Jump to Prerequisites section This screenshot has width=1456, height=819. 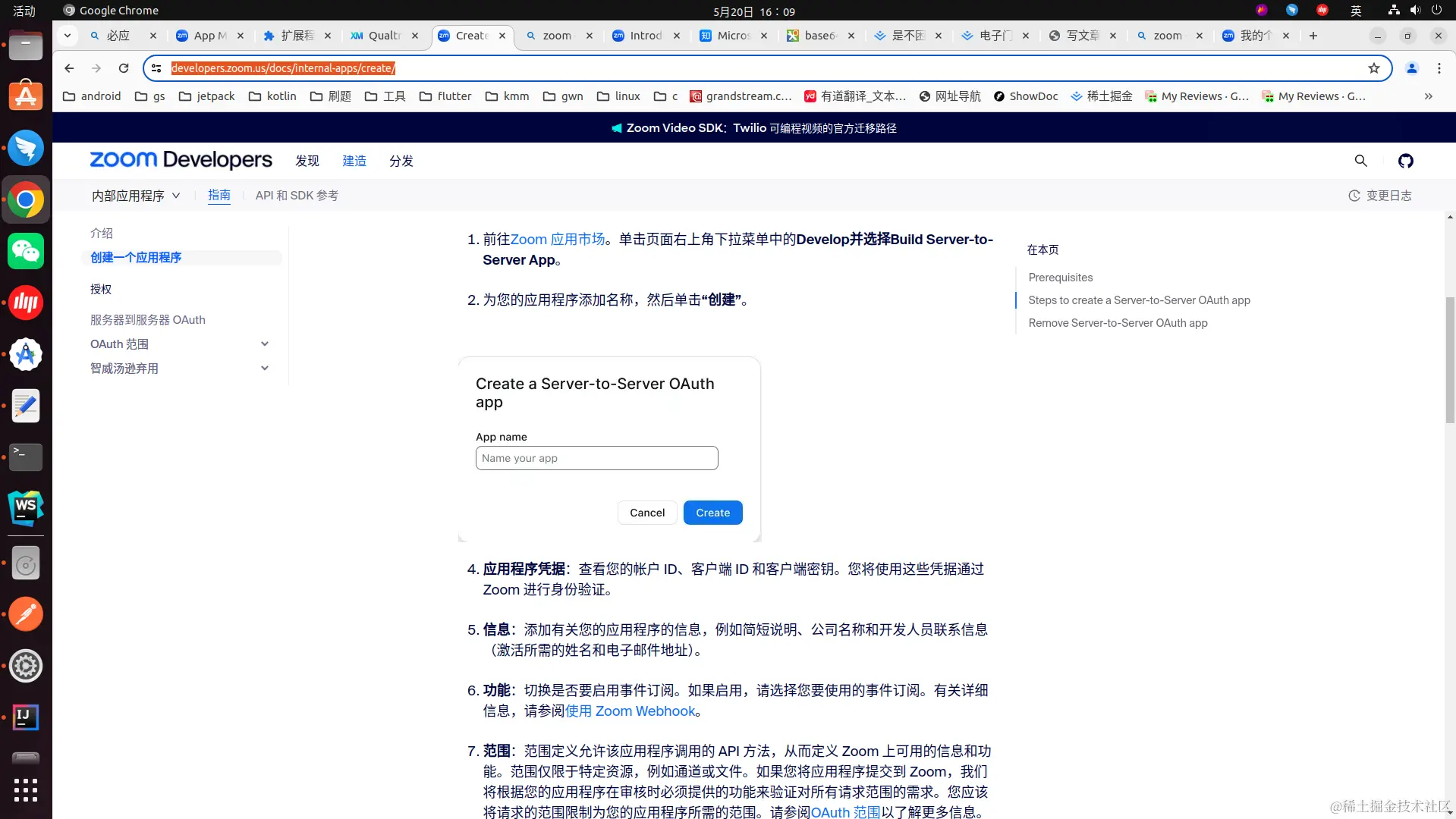1061,278
